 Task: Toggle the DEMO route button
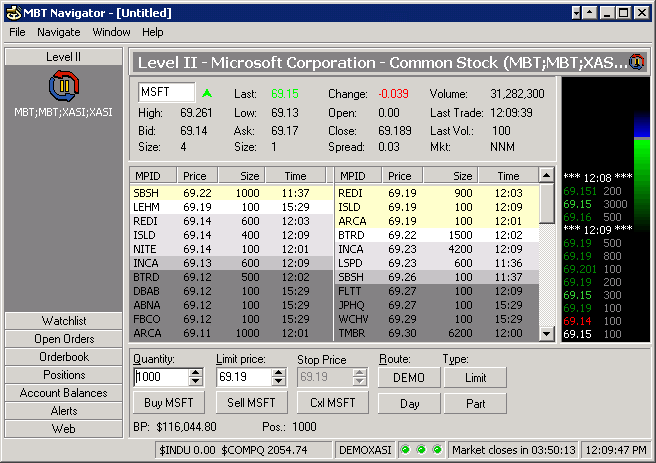(409, 378)
